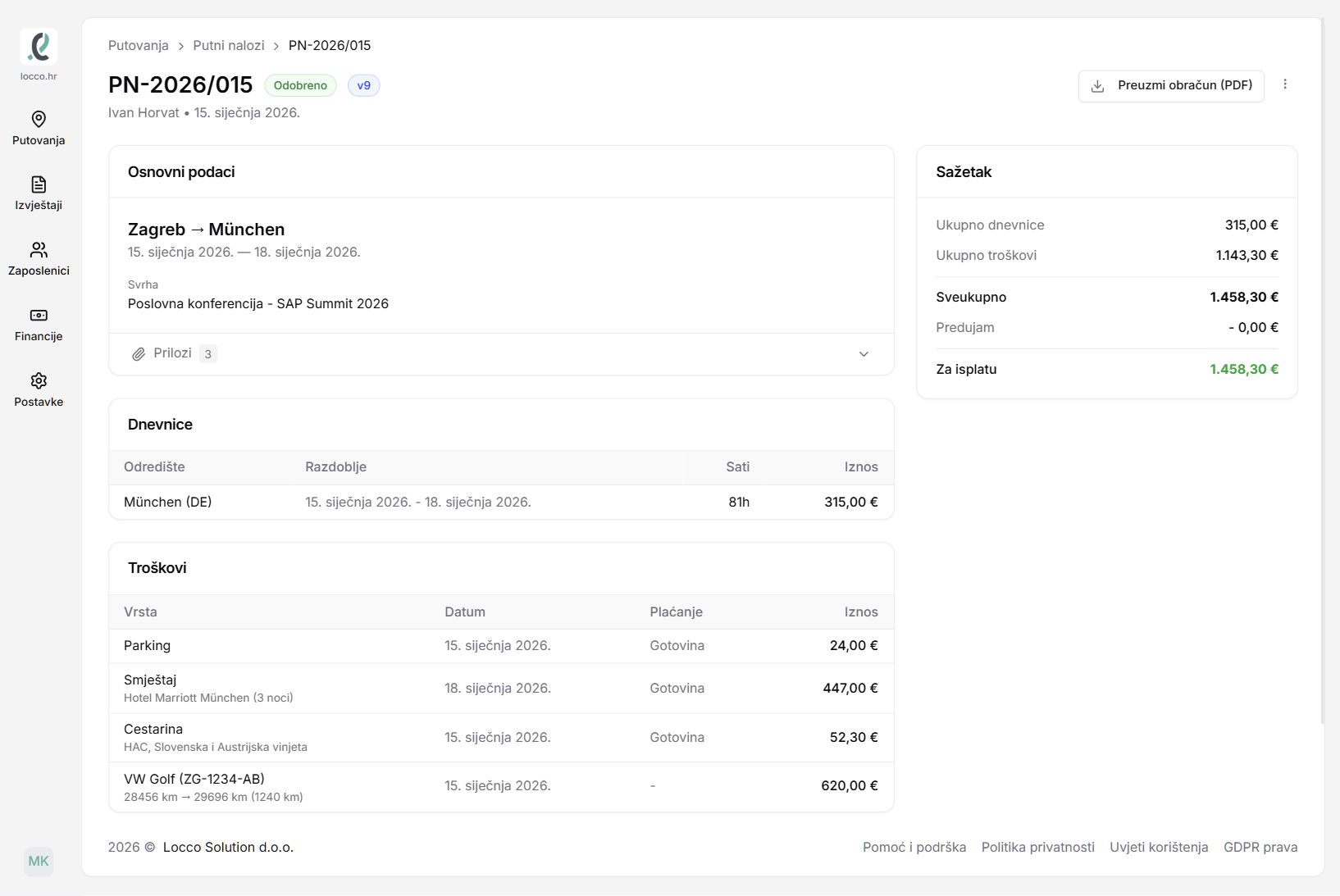Download the obračun PDF
The width and height of the screenshot is (1340, 896).
pos(1170,85)
